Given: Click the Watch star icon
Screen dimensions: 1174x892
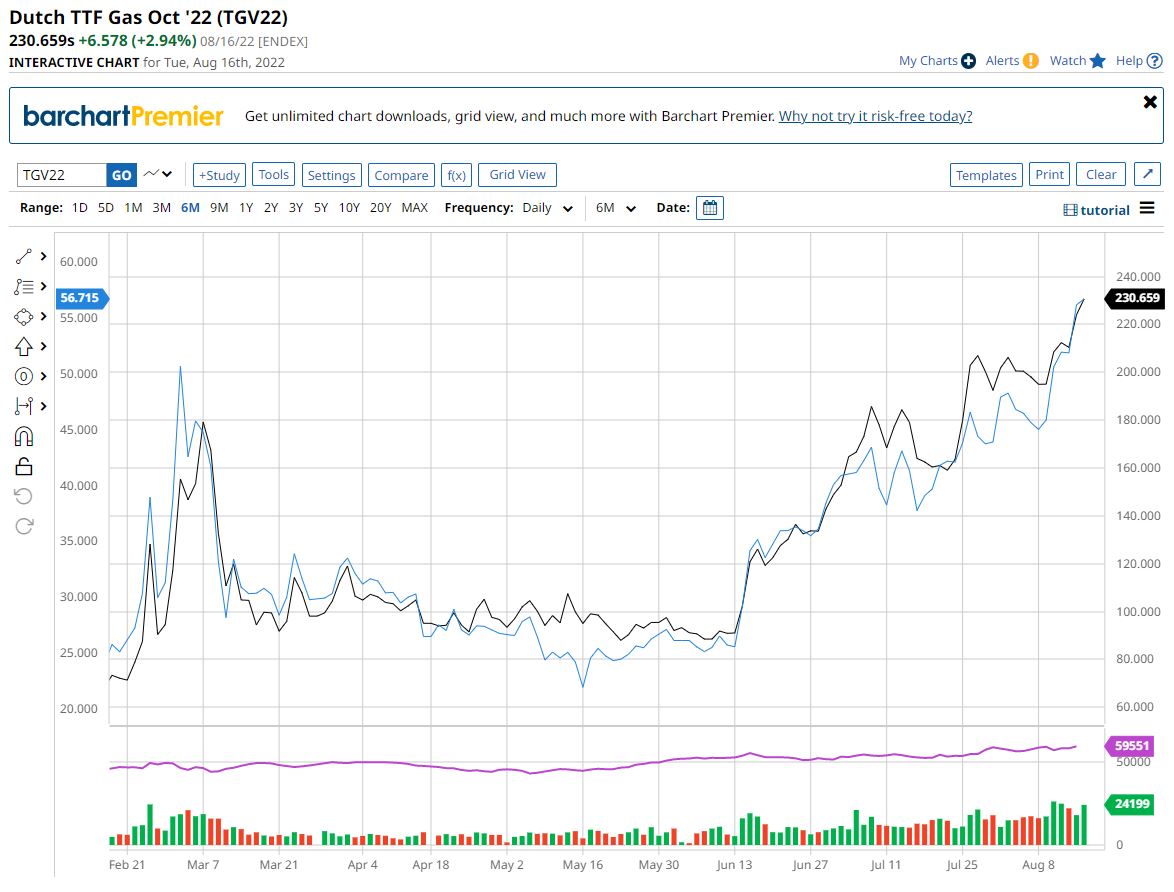Looking at the screenshot, I should click(1098, 61).
